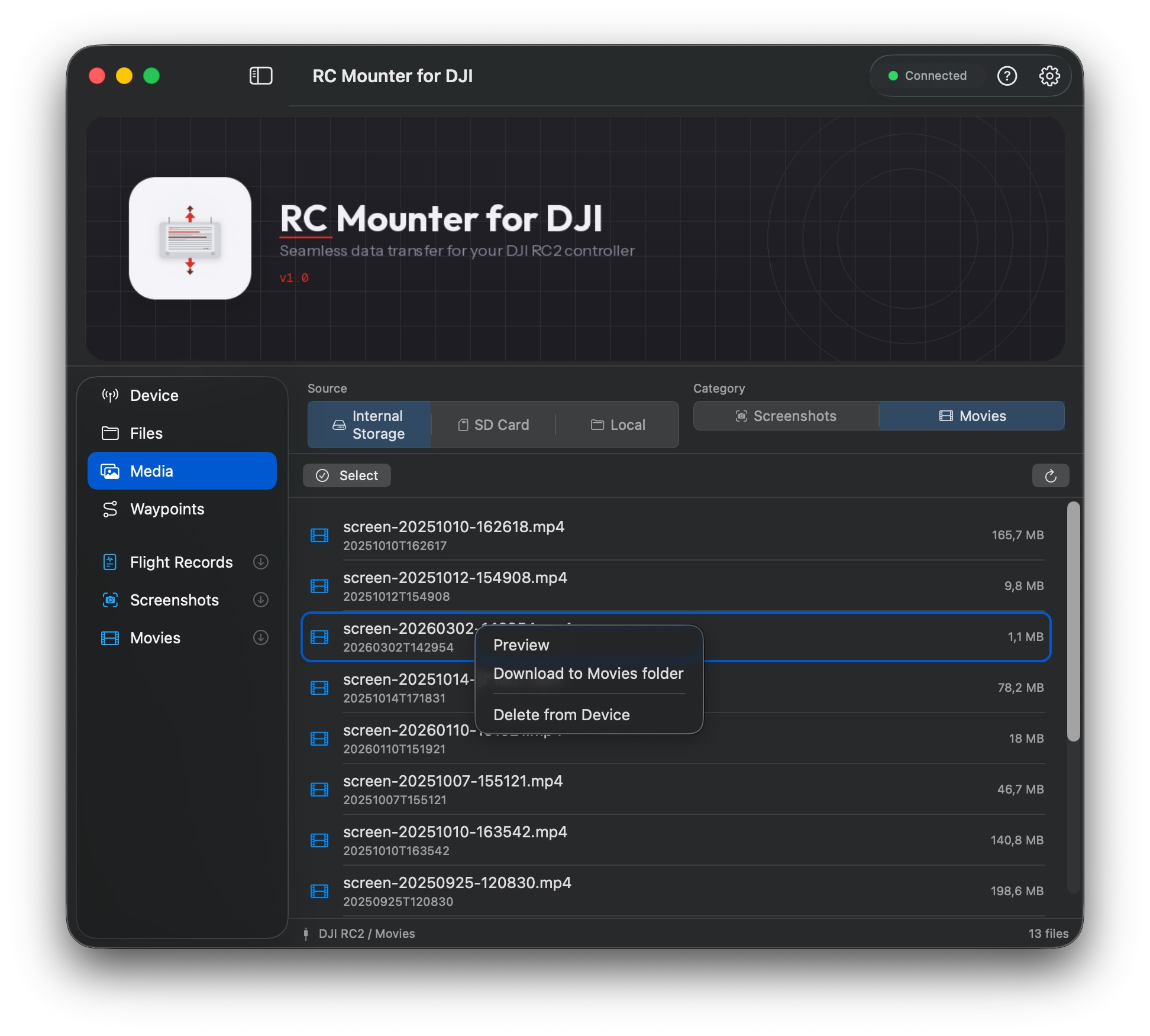Viewport: 1150px width, 1036px height.
Task: Click the 20251014T171831 timestamp
Action: click(x=395, y=698)
